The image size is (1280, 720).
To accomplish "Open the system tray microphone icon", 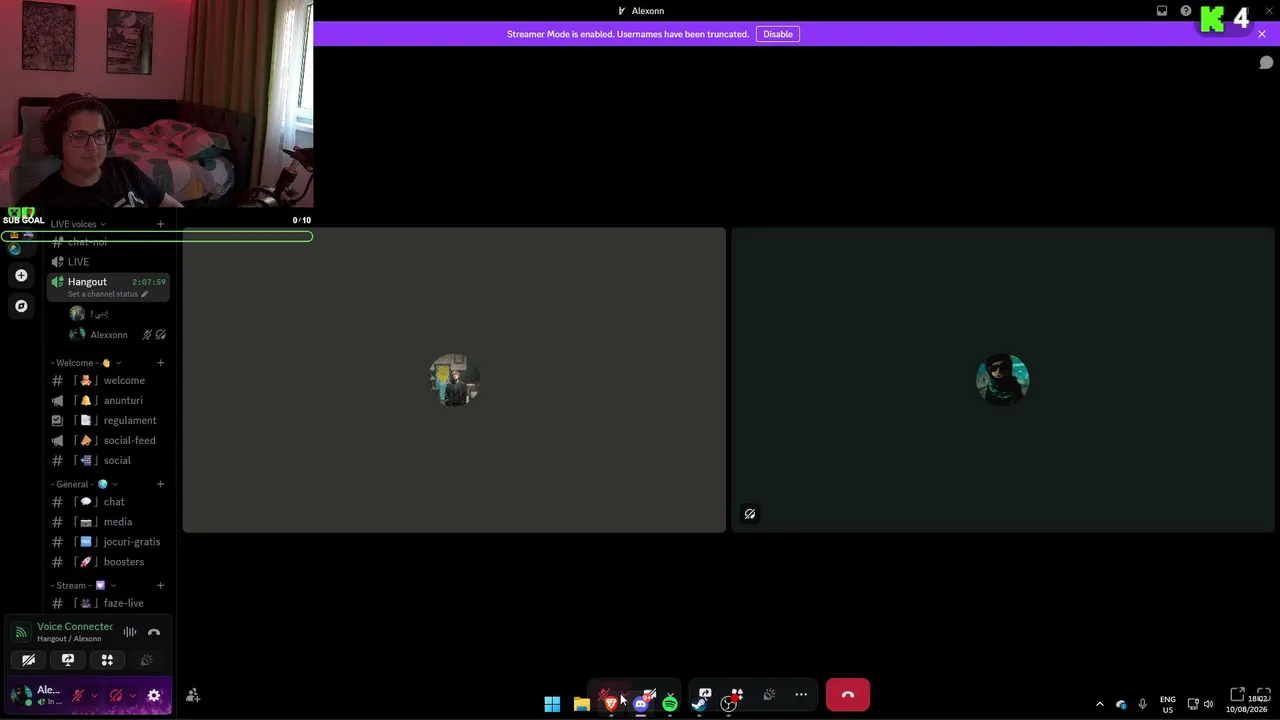I will (1142, 704).
